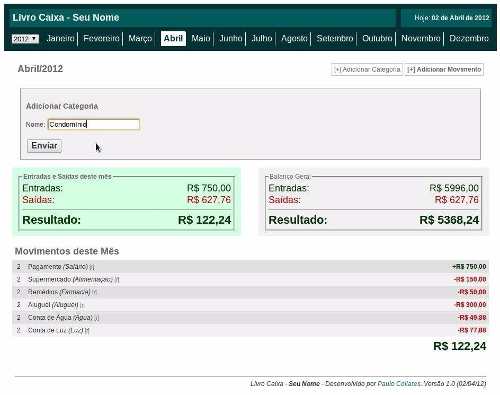Click the Conta de Água (Água) row text
The height and width of the screenshot is (395, 500).
(60, 317)
